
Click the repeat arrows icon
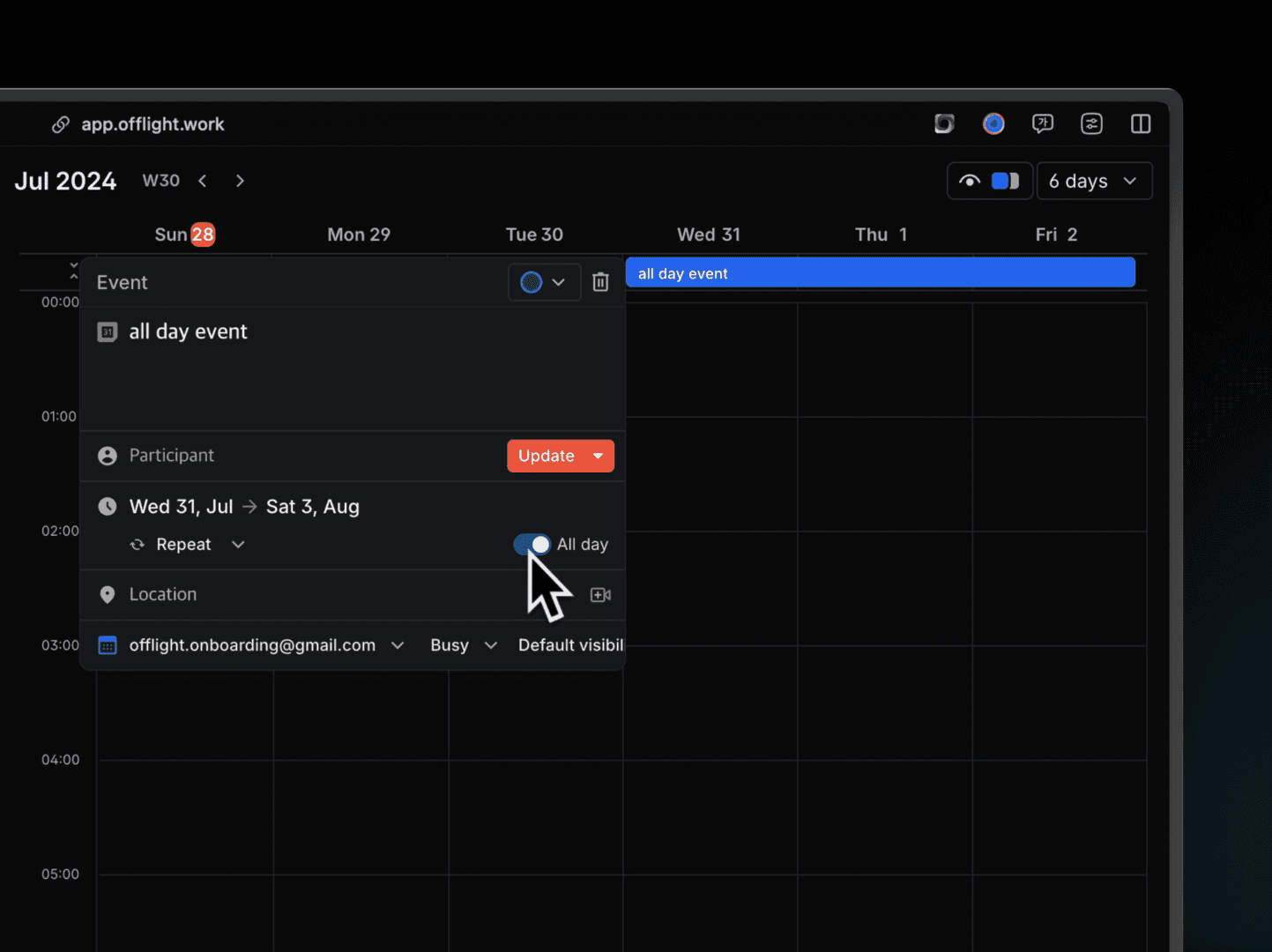[138, 545]
